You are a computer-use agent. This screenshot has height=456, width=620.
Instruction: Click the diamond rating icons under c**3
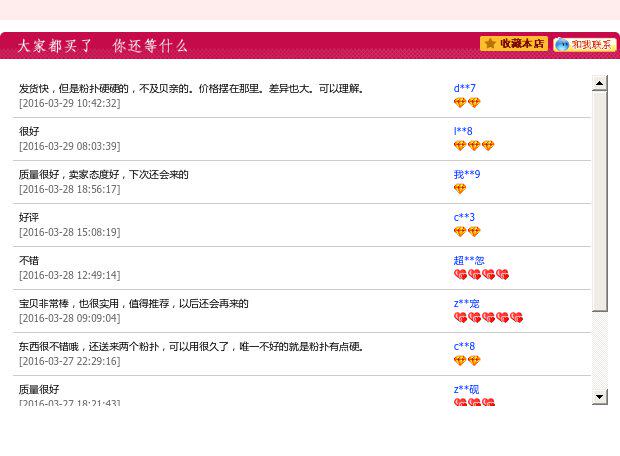(x=467, y=232)
